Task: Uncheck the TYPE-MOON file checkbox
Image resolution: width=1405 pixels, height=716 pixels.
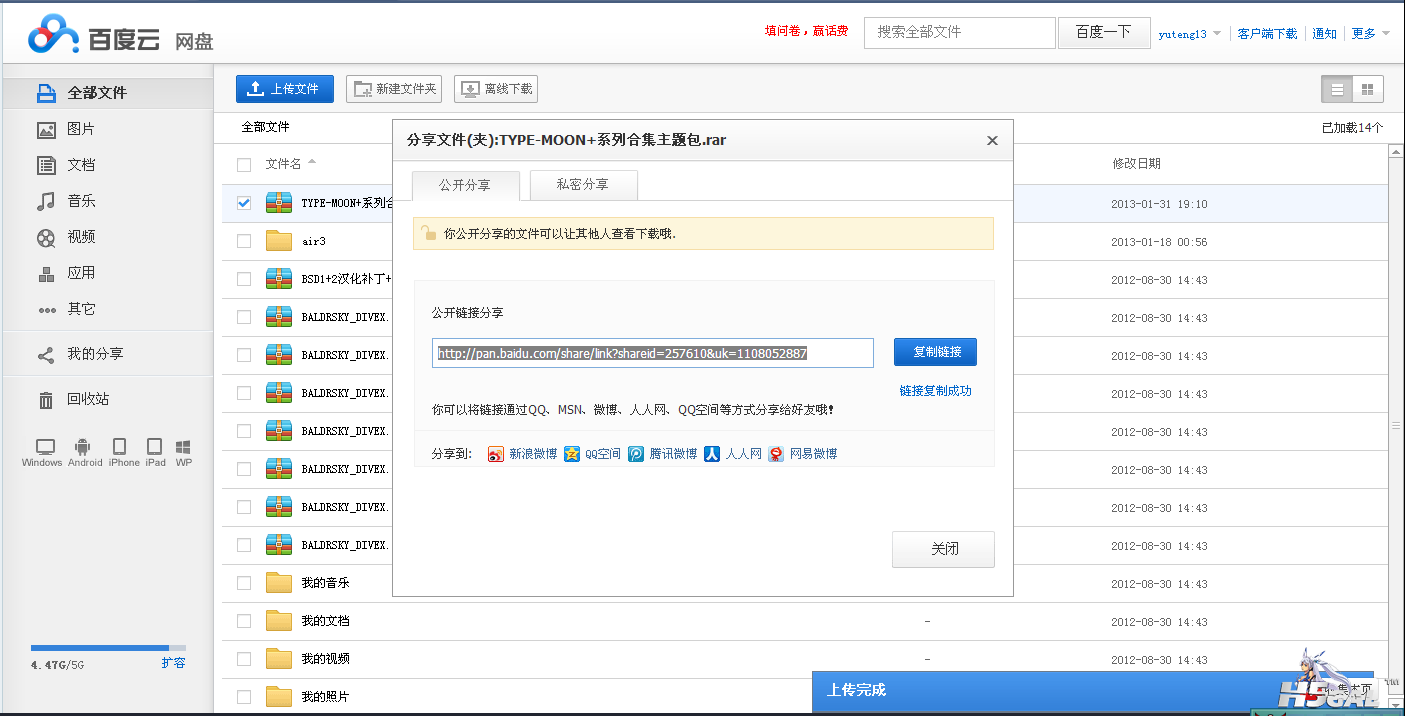Action: (244, 203)
